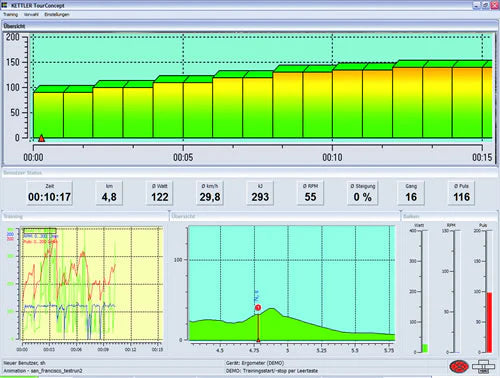
Task: Select the kJ value 293
Action: [x=260, y=197]
